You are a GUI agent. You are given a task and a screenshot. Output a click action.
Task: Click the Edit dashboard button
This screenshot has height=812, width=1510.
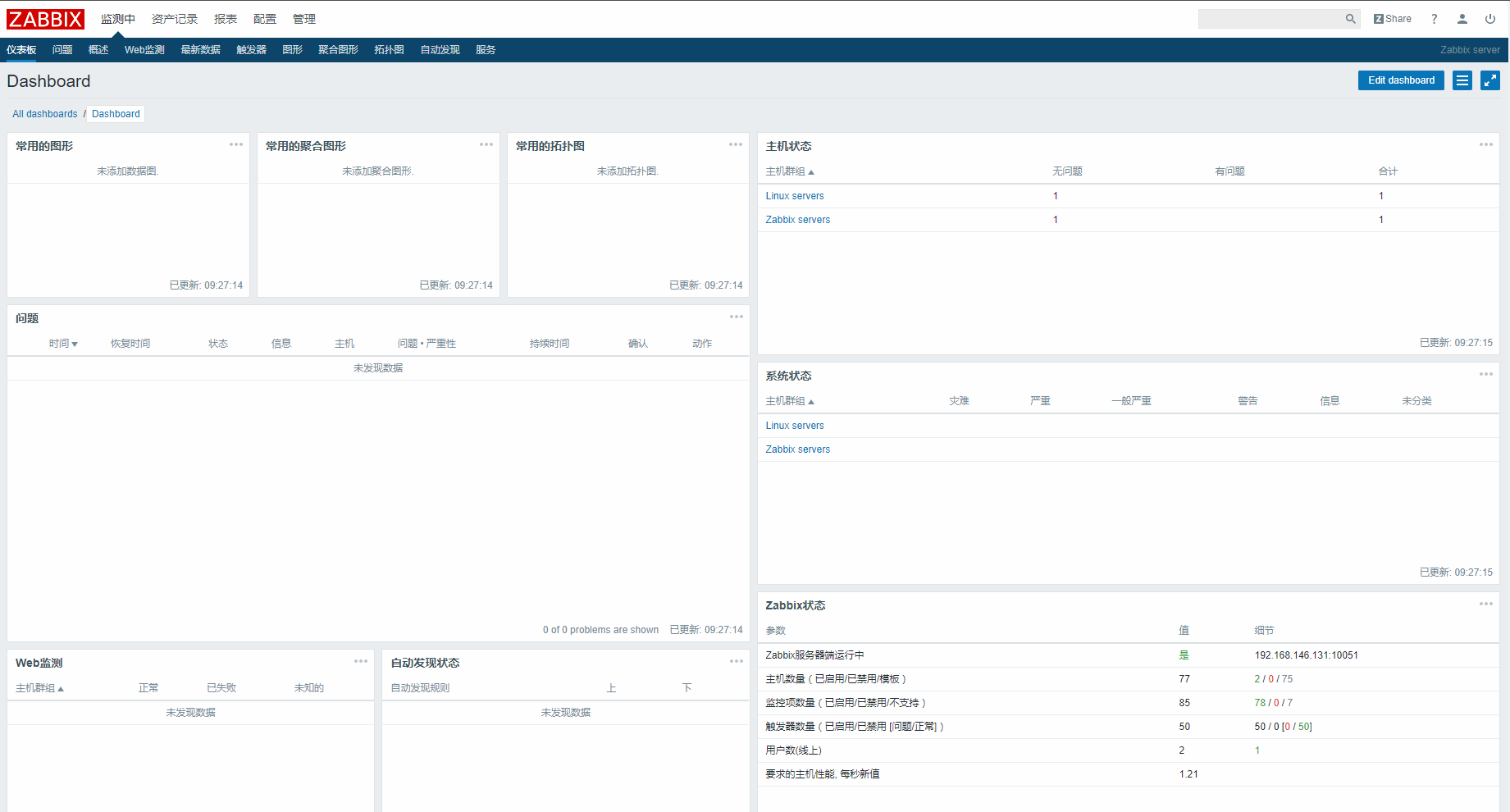pyautogui.click(x=1401, y=80)
